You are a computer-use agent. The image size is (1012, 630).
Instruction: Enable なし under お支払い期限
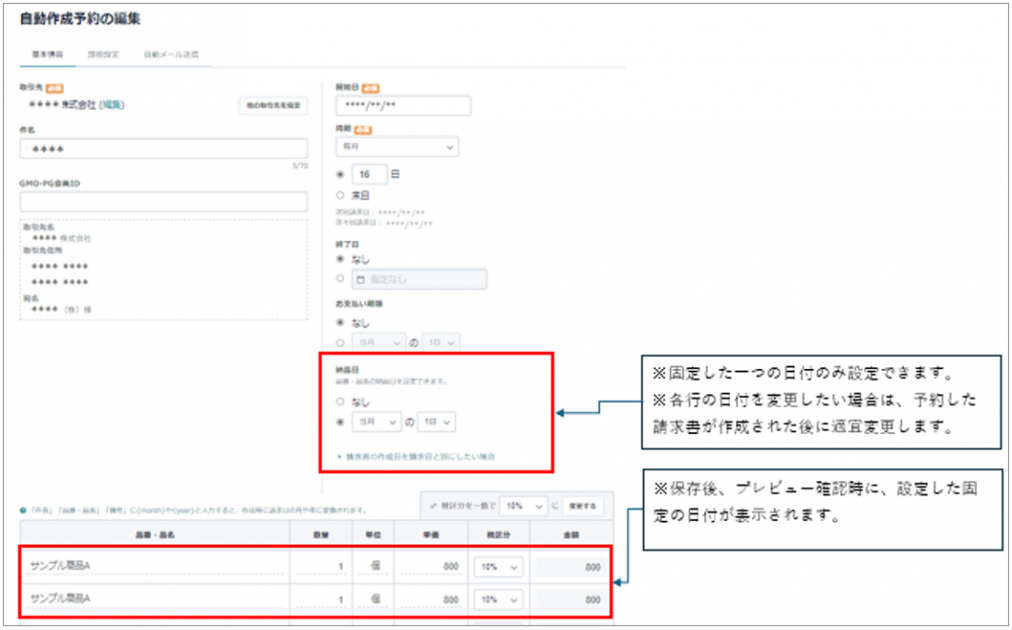(340, 323)
